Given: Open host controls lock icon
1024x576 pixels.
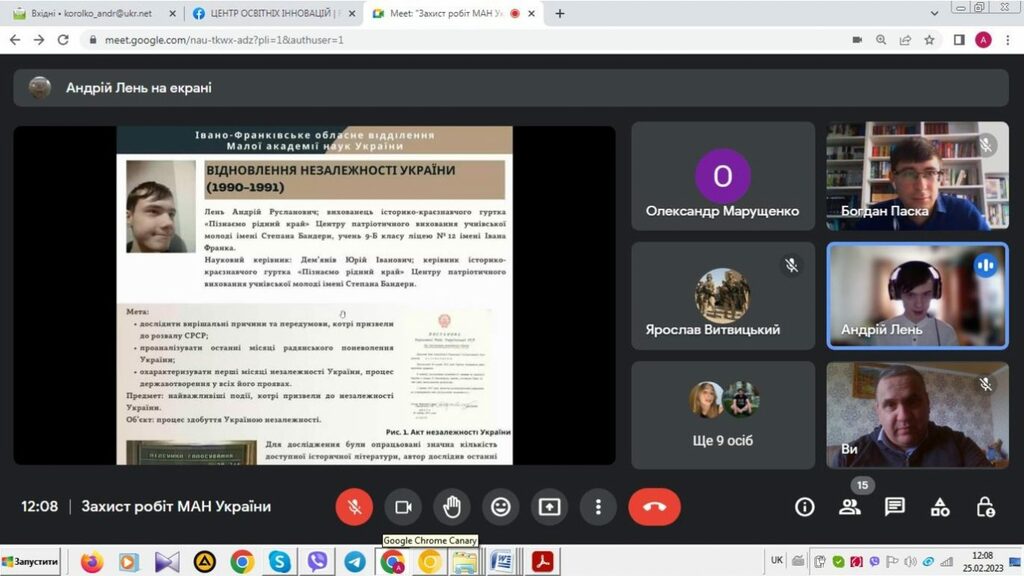Looking at the screenshot, I should 985,507.
